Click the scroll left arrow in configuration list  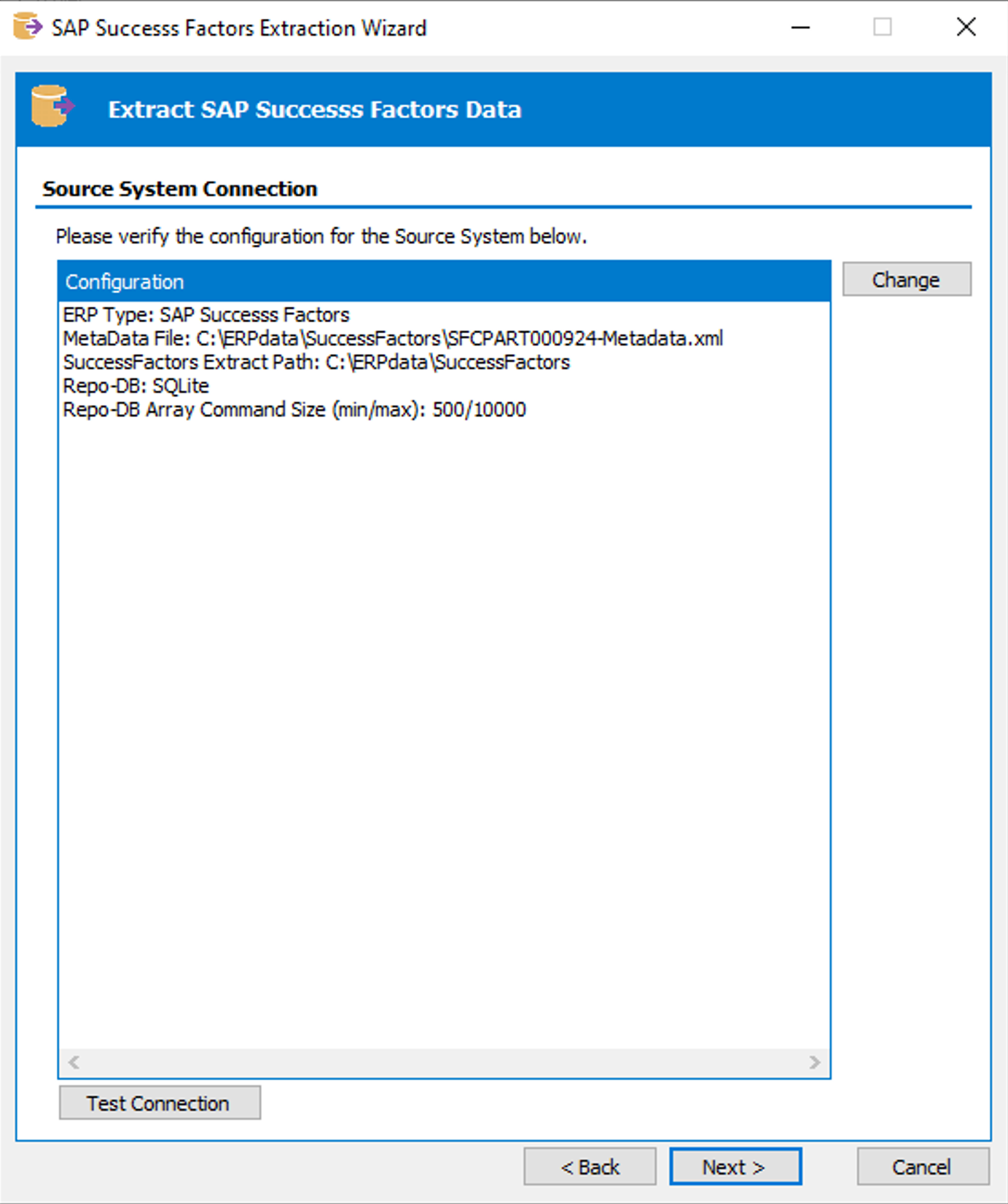pos(74,1062)
